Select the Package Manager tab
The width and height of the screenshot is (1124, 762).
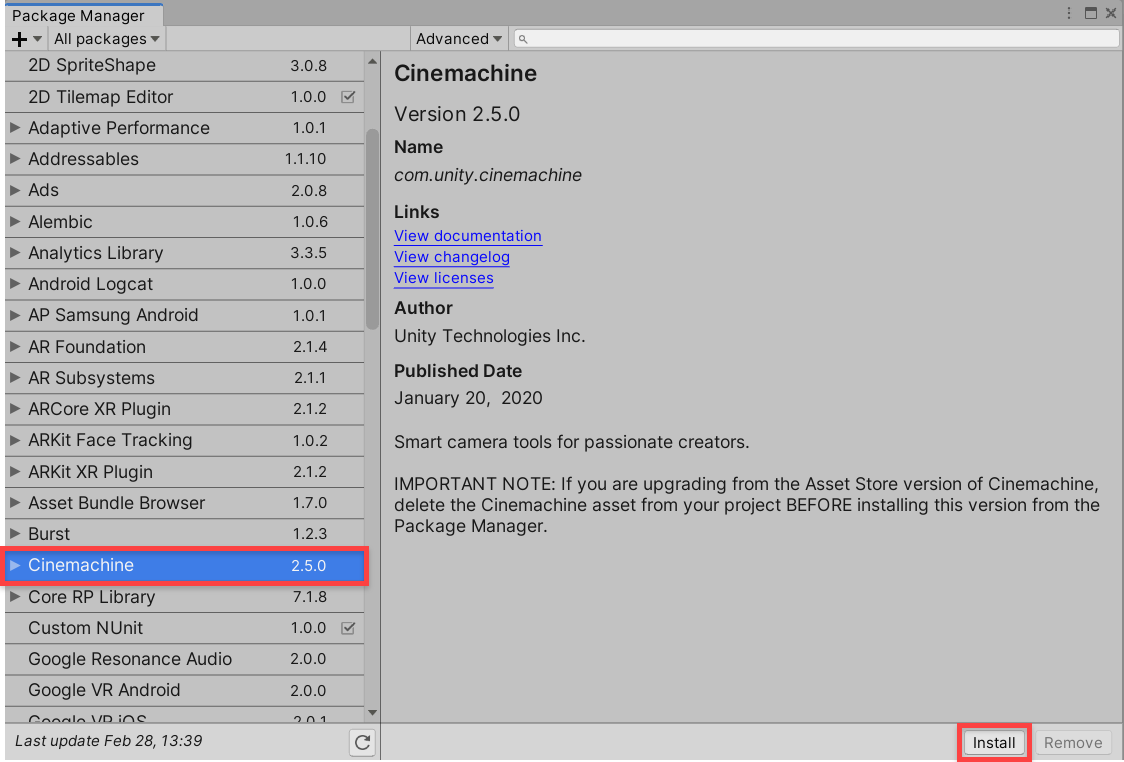click(x=83, y=15)
